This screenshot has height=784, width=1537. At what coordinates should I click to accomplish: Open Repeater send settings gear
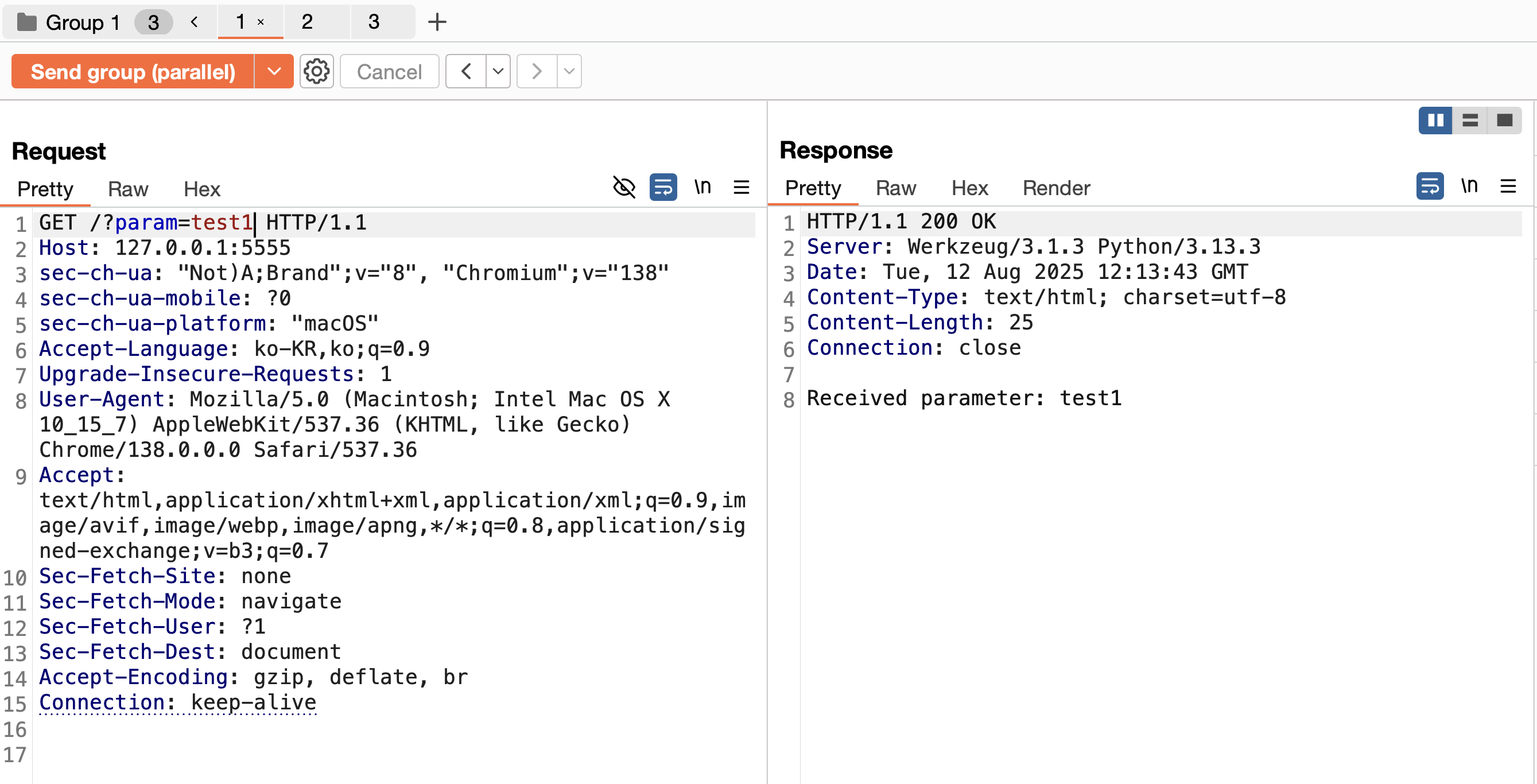coord(316,72)
